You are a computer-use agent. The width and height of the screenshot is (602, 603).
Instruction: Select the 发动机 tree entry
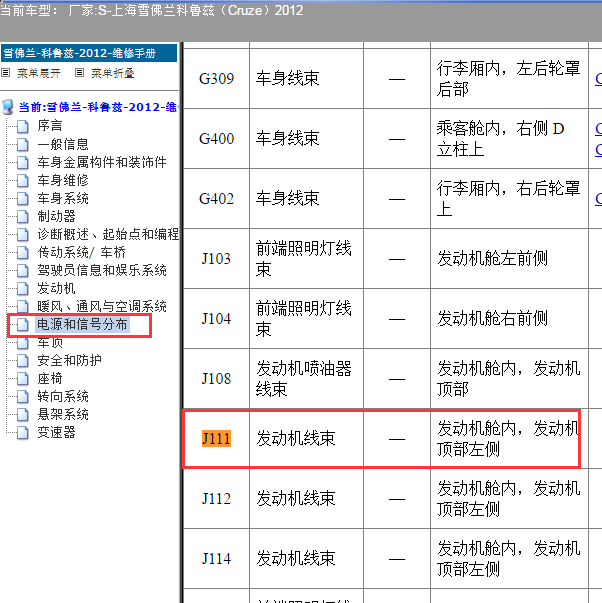(56, 288)
